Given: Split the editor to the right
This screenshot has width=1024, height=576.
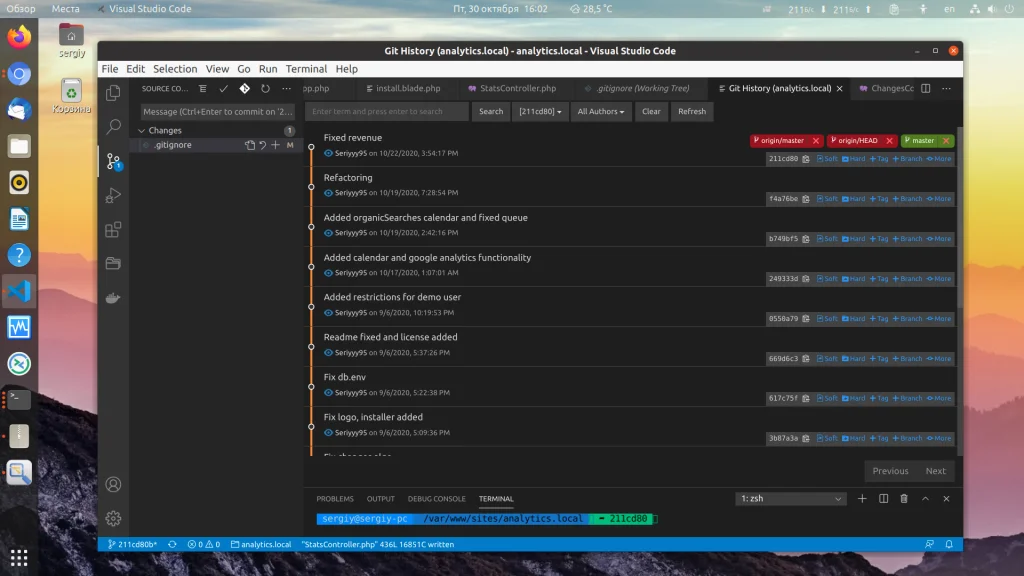Looking at the screenshot, I should point(925,89).
